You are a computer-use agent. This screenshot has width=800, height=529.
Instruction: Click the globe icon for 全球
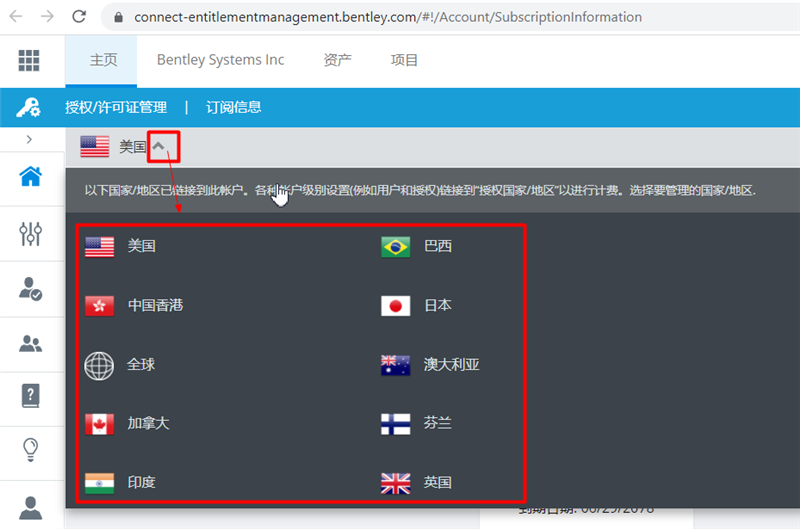(x=99, y=366)
